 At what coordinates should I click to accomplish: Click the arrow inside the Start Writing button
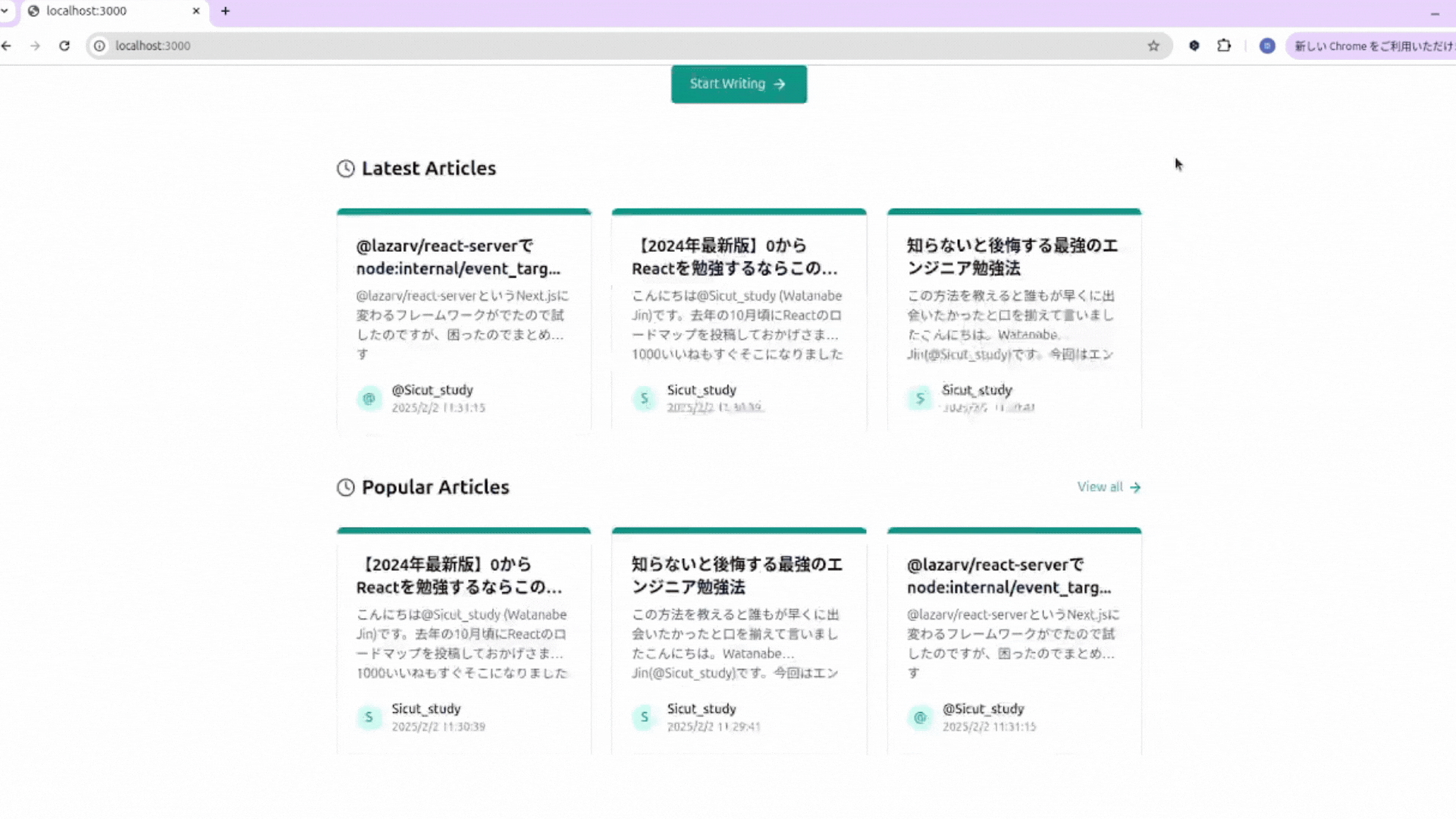click(780, 84)
